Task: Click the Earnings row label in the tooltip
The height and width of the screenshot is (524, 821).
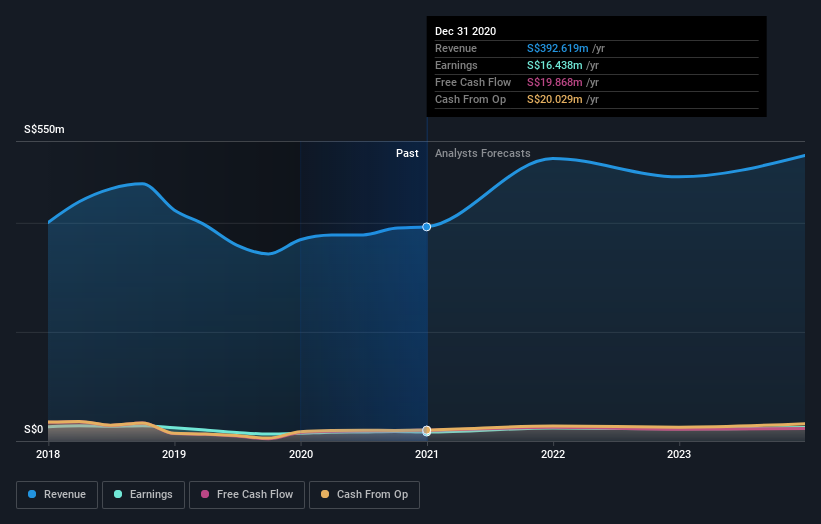Action: 456,65
